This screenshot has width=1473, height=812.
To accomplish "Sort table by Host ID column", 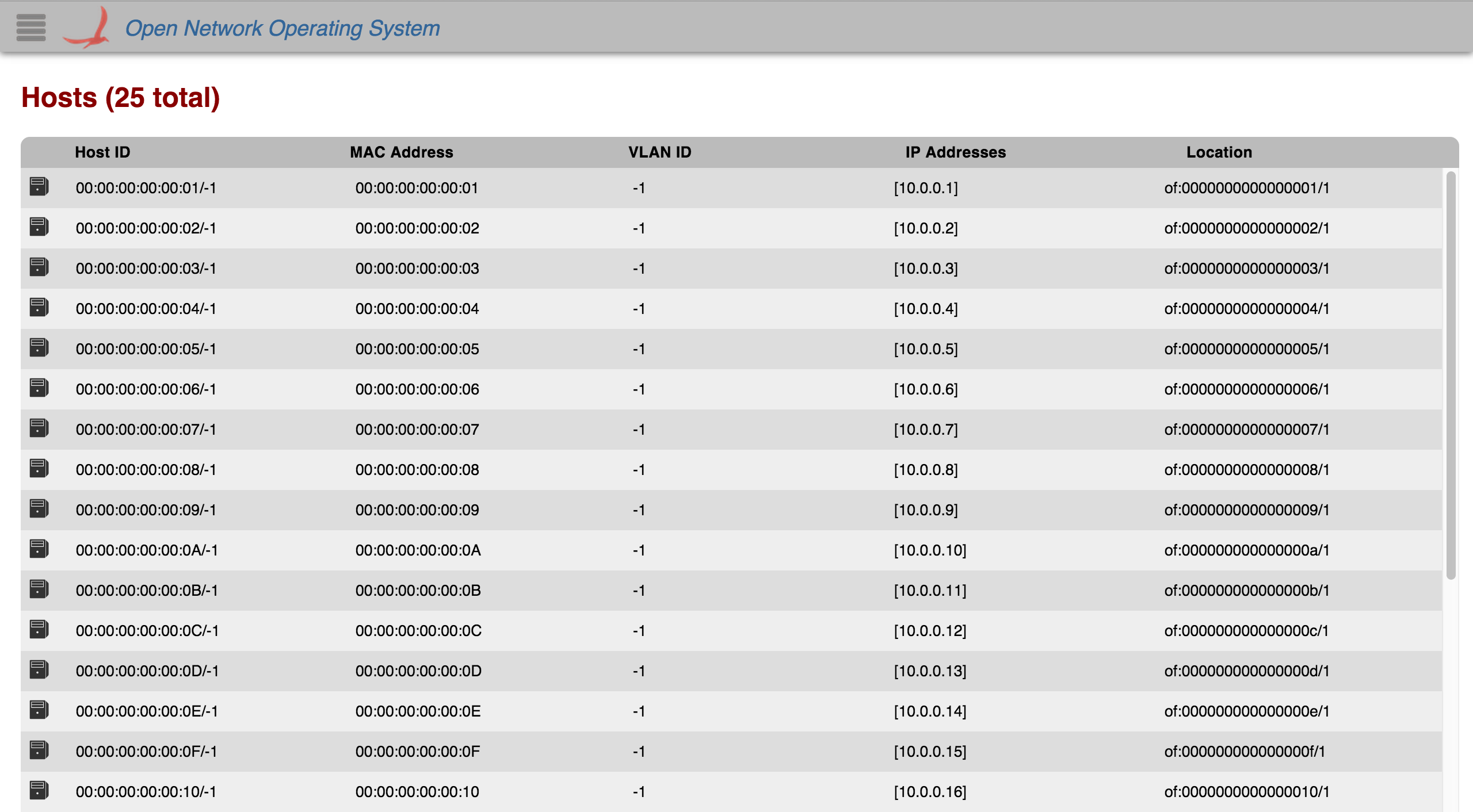I will point(102,152).
